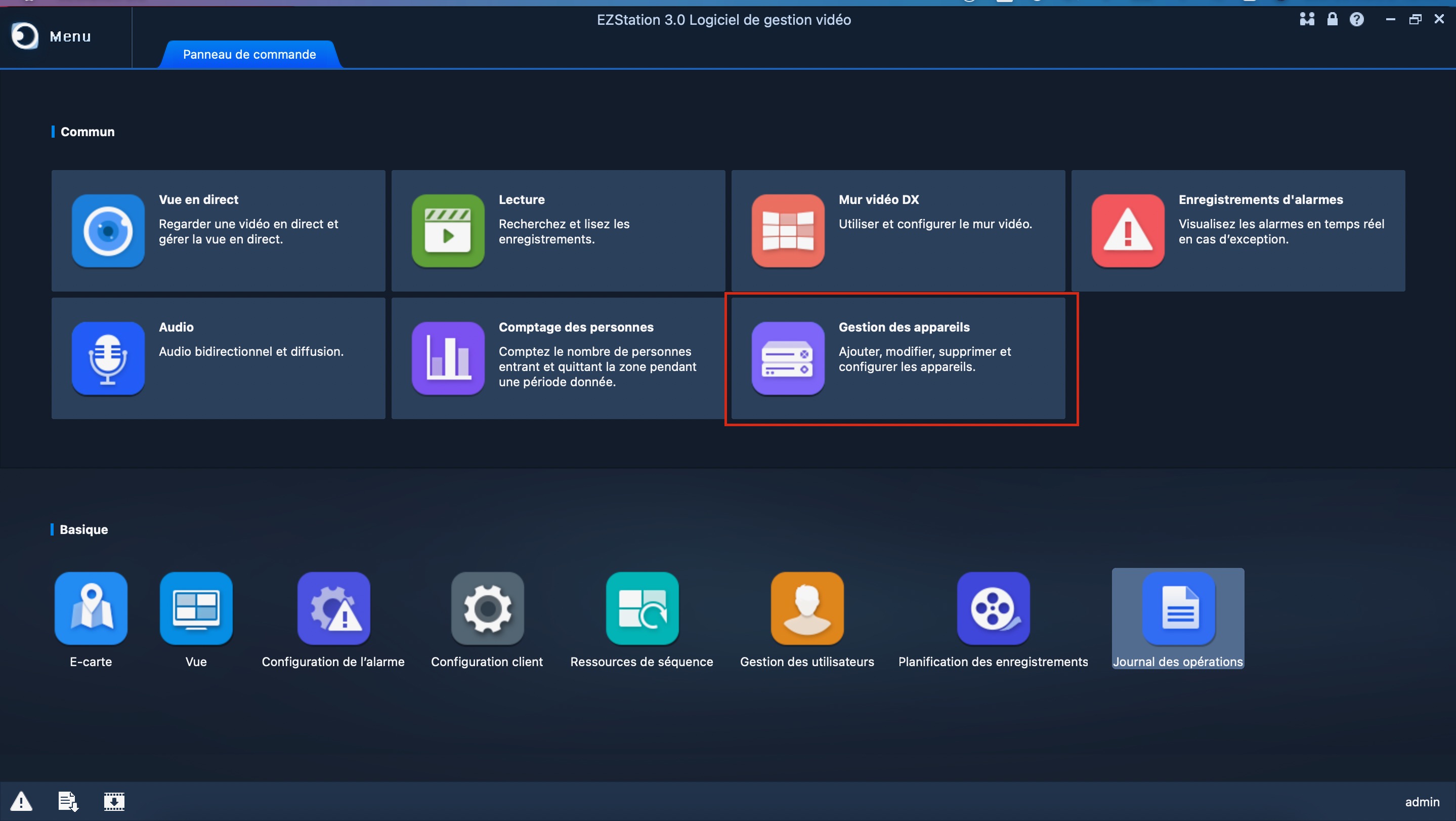Click the Vue en direct title text
Image resolution: width=1456 pixels, height=821 pixels.
click(198, 199)
